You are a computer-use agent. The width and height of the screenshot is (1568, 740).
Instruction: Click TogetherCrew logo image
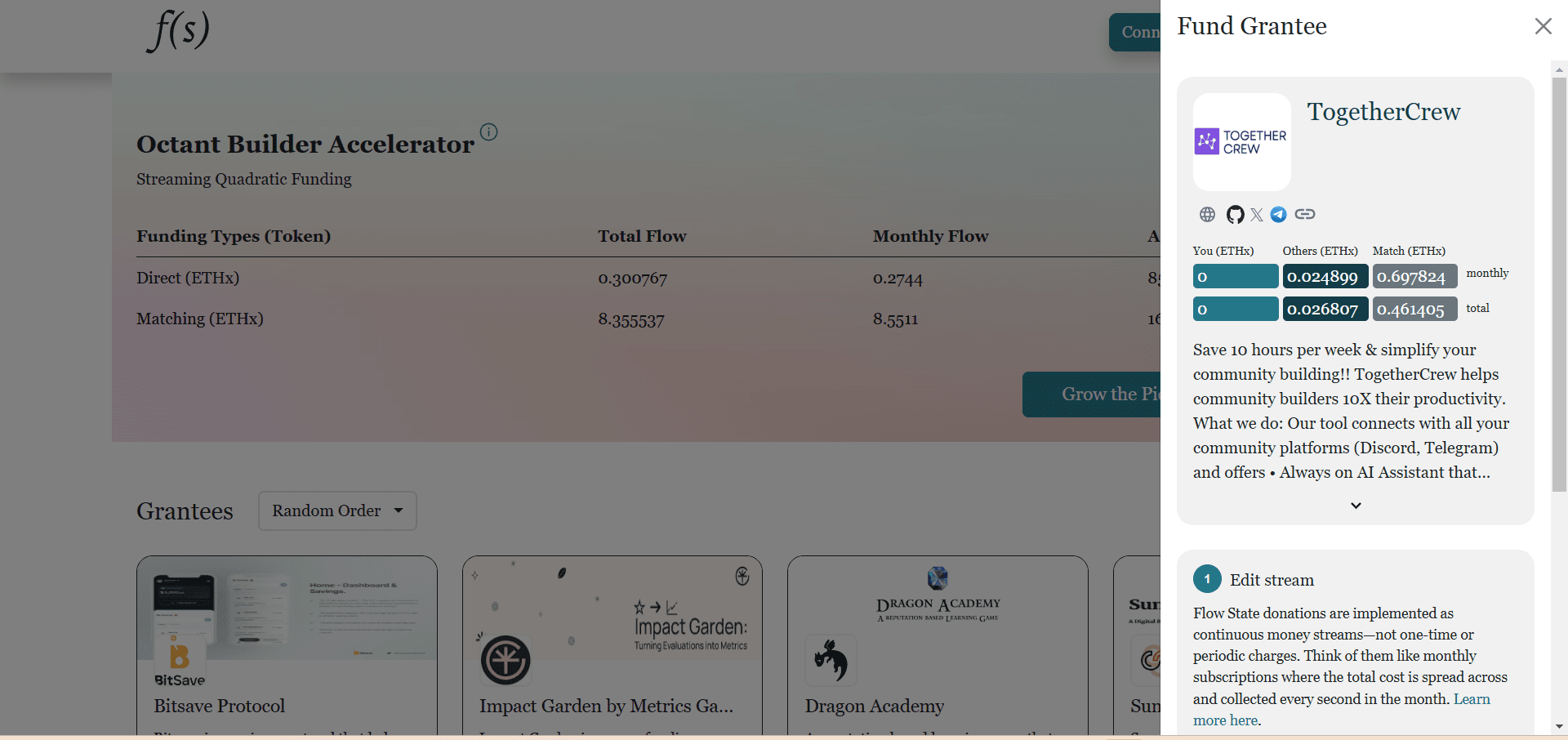(x=1241, y=141)
